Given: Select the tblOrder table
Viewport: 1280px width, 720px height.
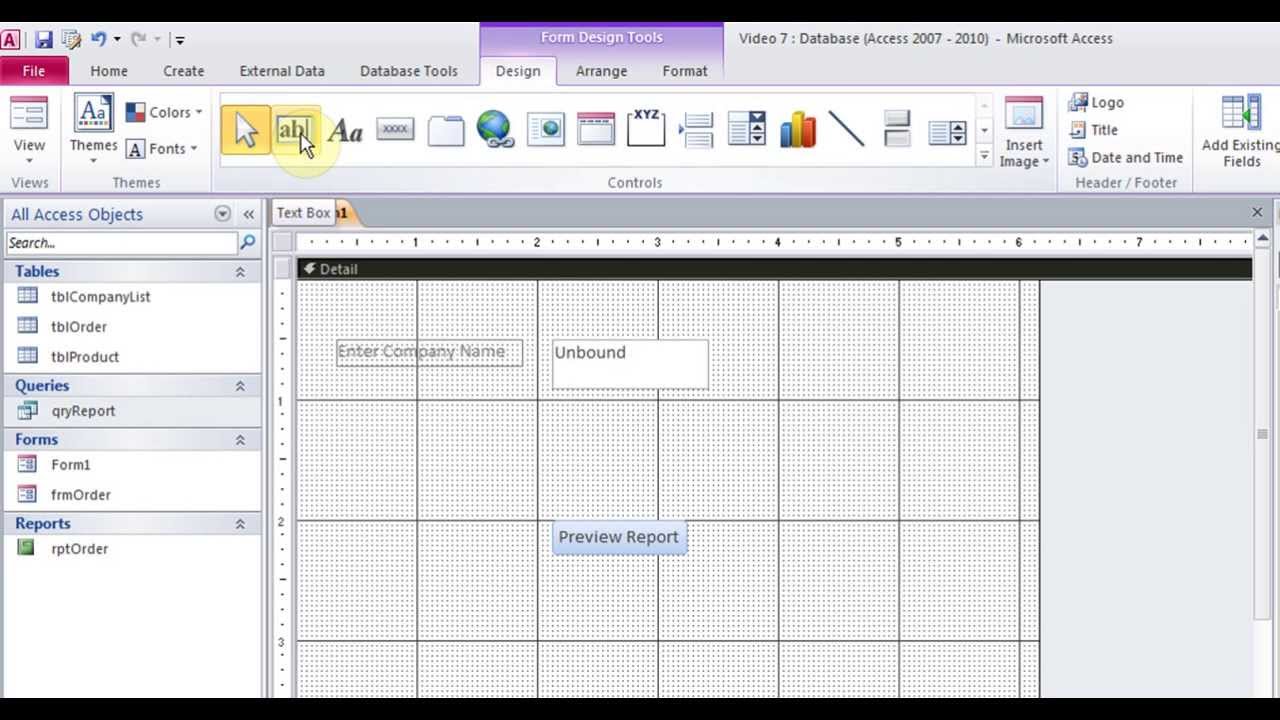Looking at the screenshot, I should pyautogui.click(x=79, y=327).
